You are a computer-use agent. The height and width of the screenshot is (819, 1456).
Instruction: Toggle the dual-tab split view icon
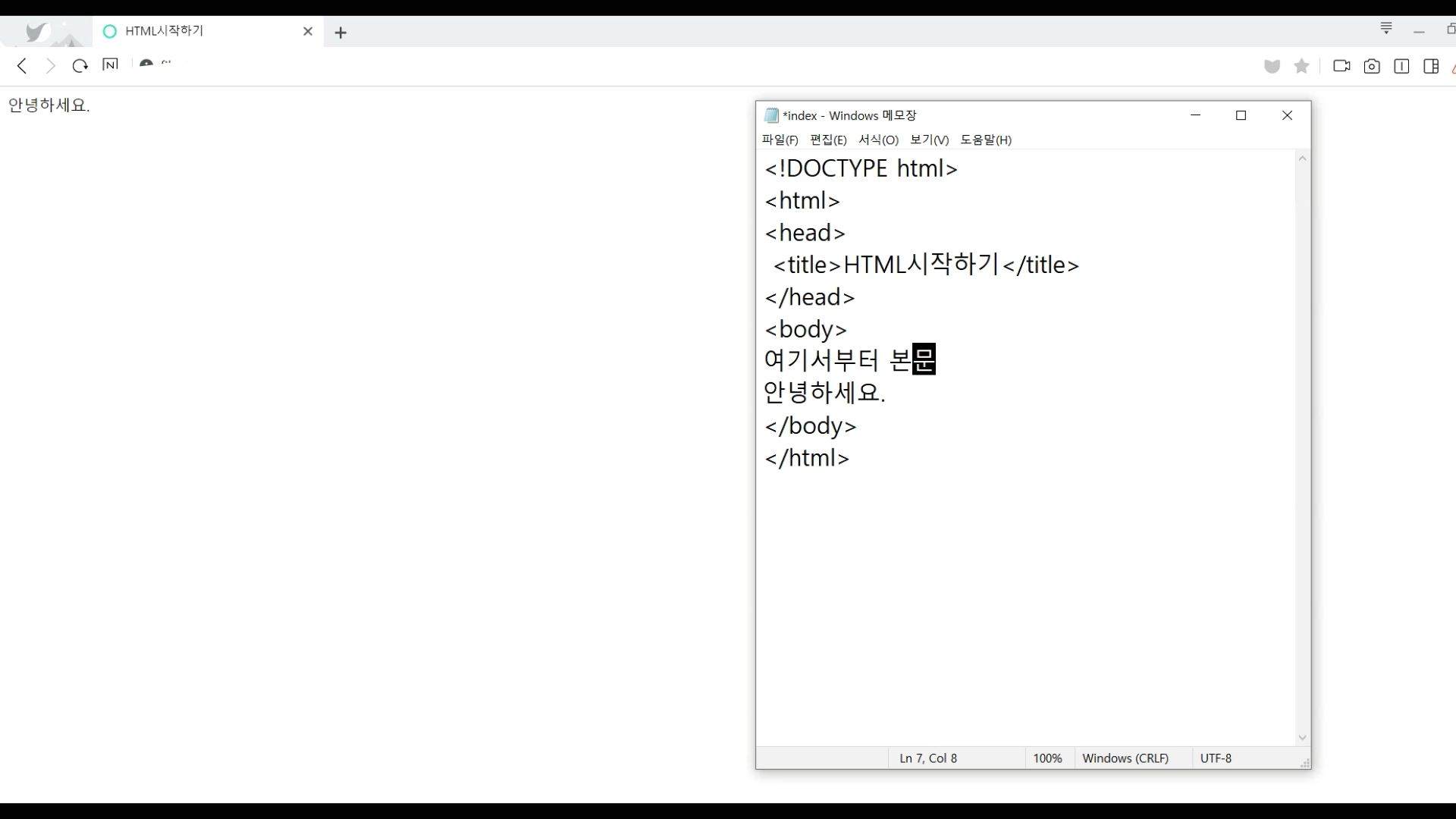[x=1401, y=67]
